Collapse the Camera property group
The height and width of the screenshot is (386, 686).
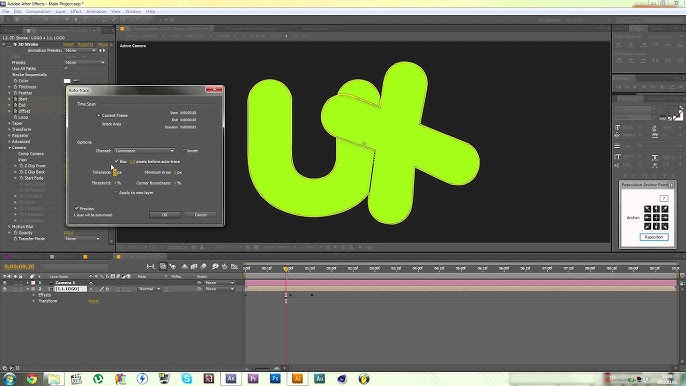pos(10,148)
